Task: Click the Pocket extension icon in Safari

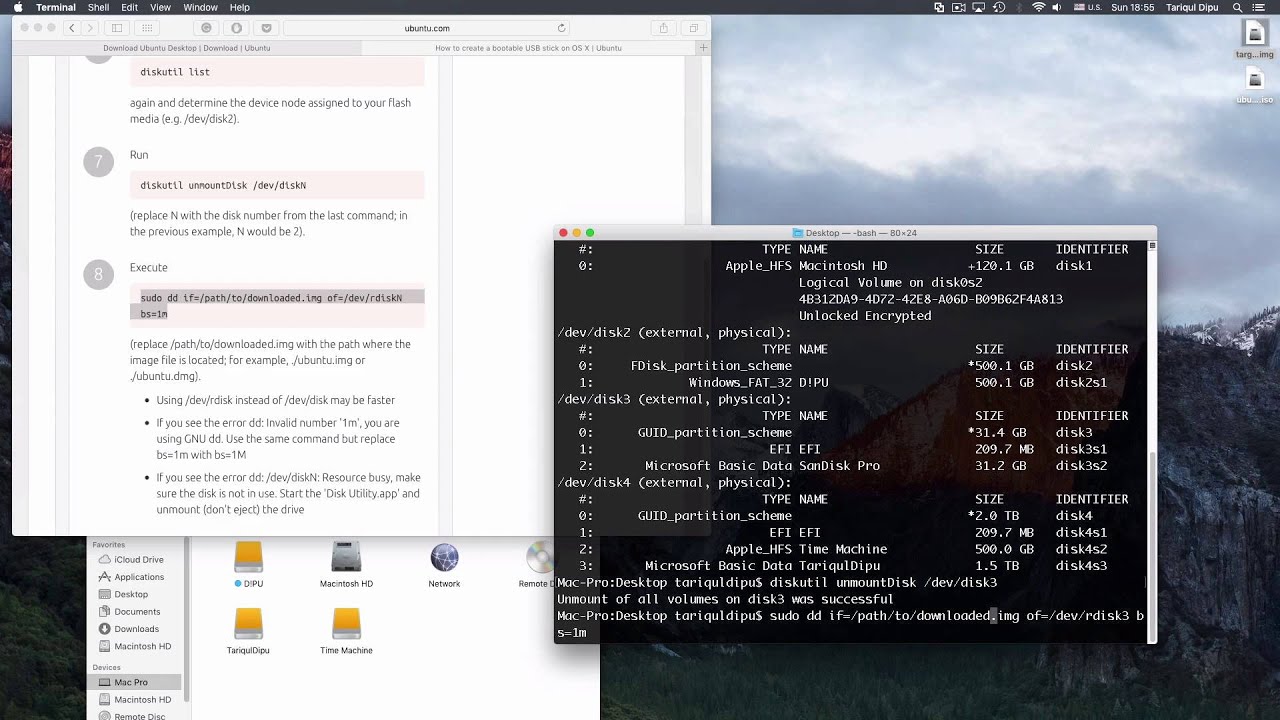Action: point(266,28)
